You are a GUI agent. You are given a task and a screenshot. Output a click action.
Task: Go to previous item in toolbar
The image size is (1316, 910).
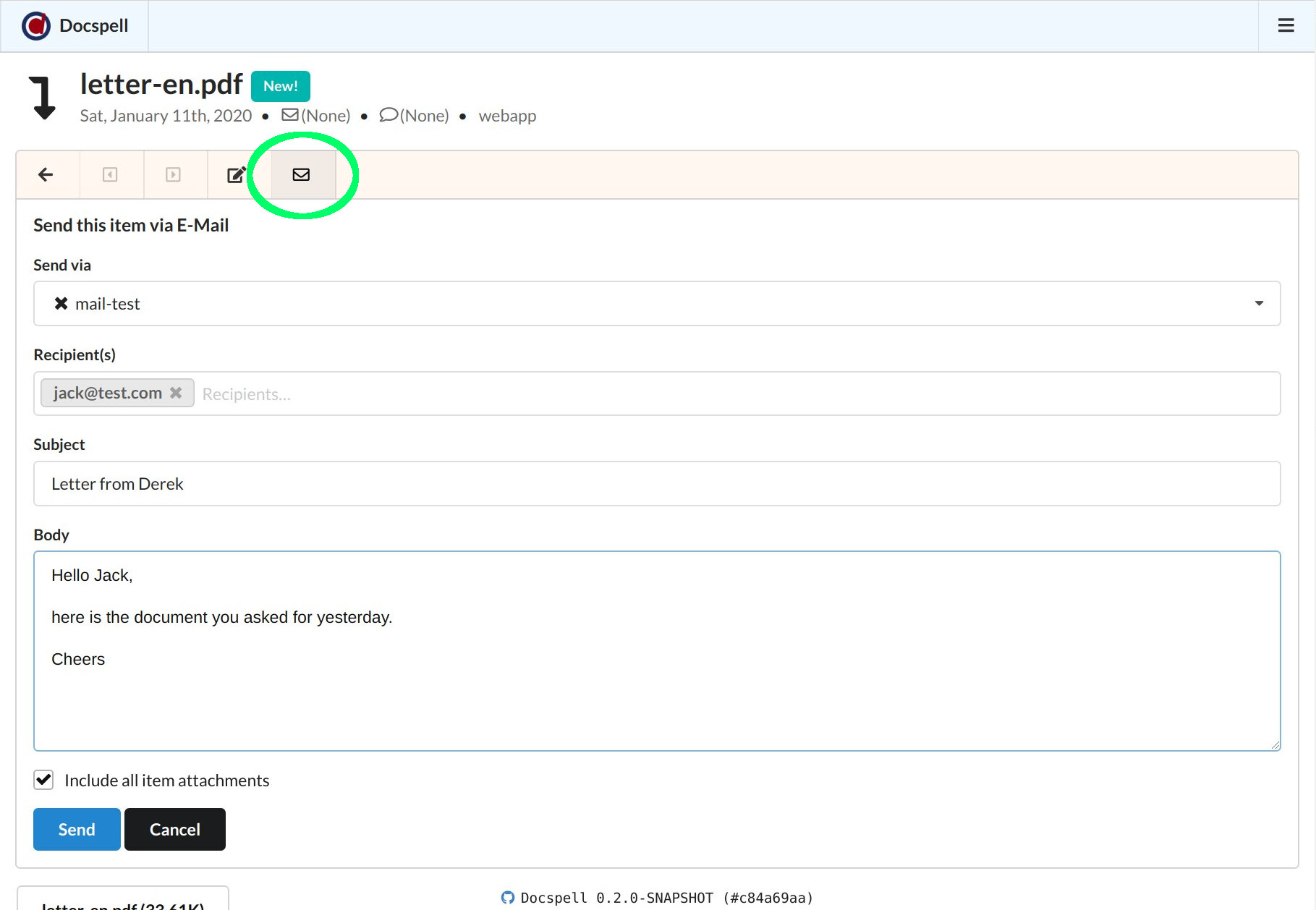[110, 174]
